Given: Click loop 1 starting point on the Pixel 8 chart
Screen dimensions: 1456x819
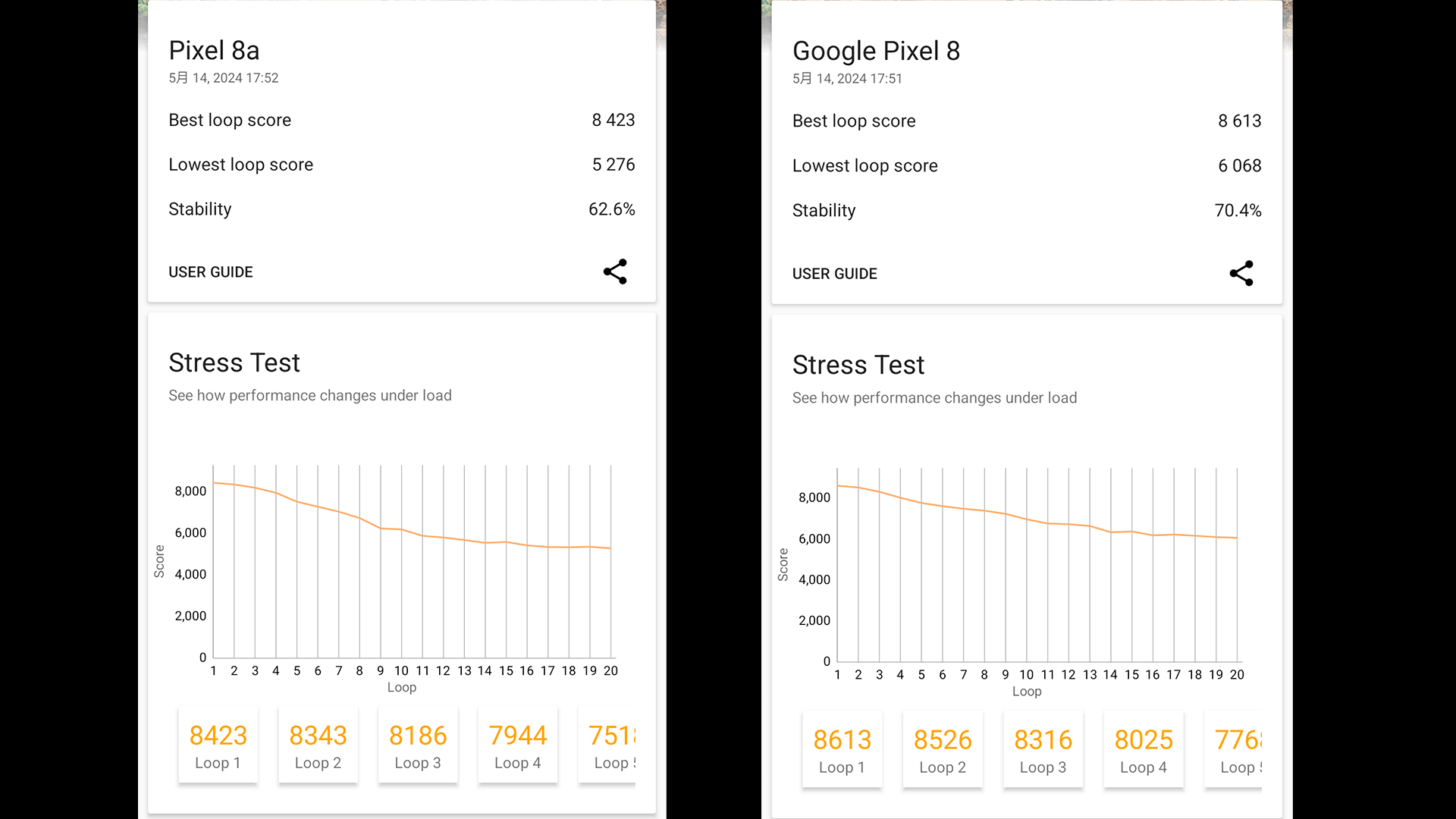Looking at the screenshot, I should tap(838, 485).
